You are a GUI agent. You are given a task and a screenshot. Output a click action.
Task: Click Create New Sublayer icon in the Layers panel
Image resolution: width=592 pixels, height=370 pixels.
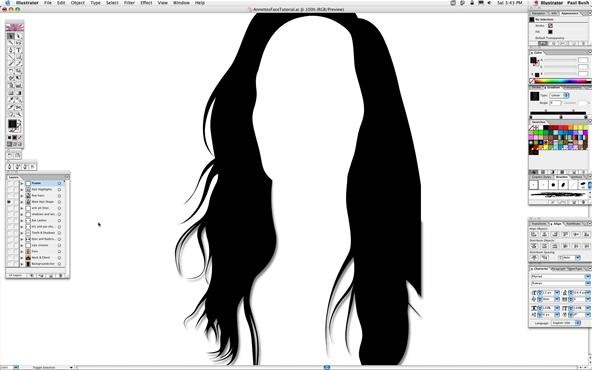tap(40, 275)
